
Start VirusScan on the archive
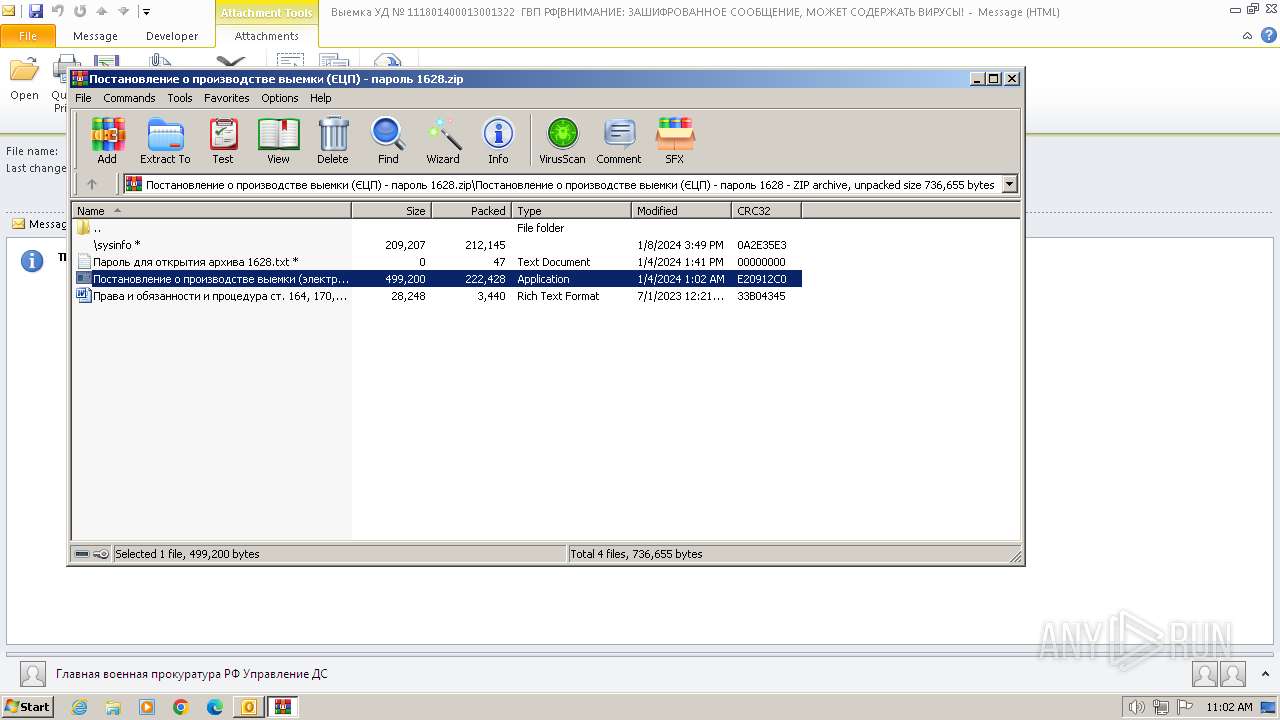coord(562,140)
